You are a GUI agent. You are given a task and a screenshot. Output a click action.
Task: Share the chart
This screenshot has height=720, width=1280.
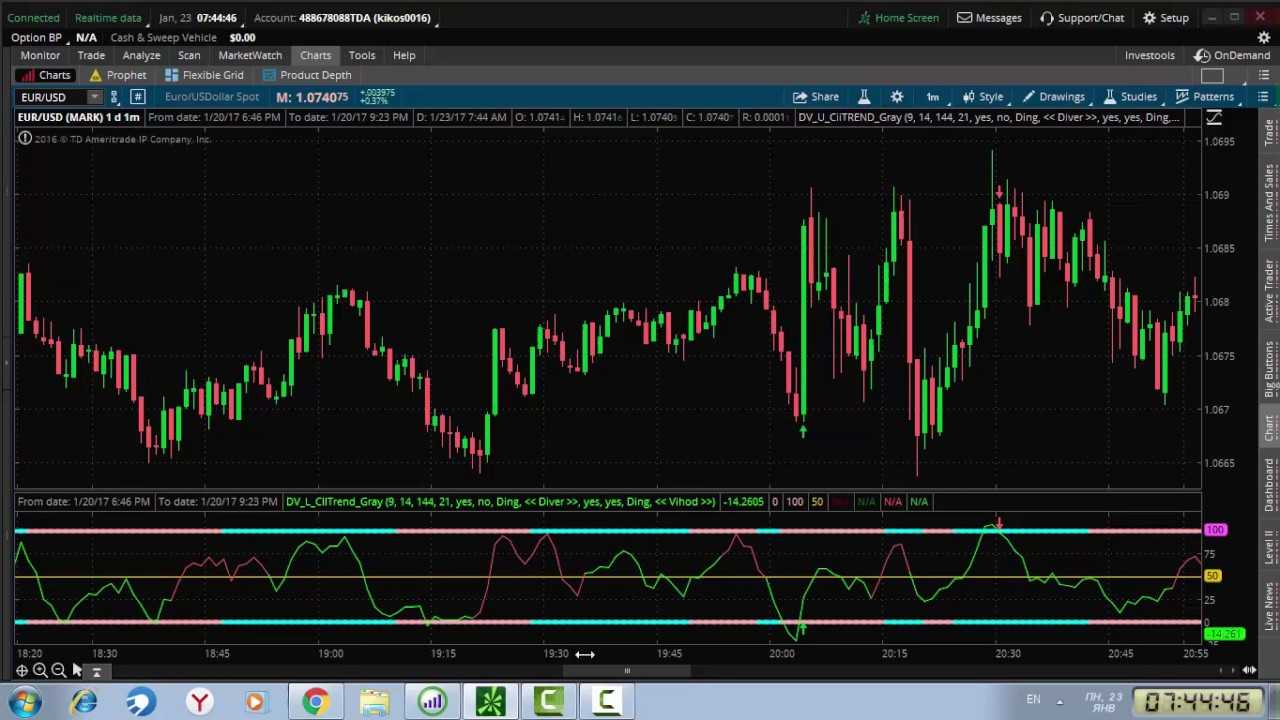(x=816, y=97)
